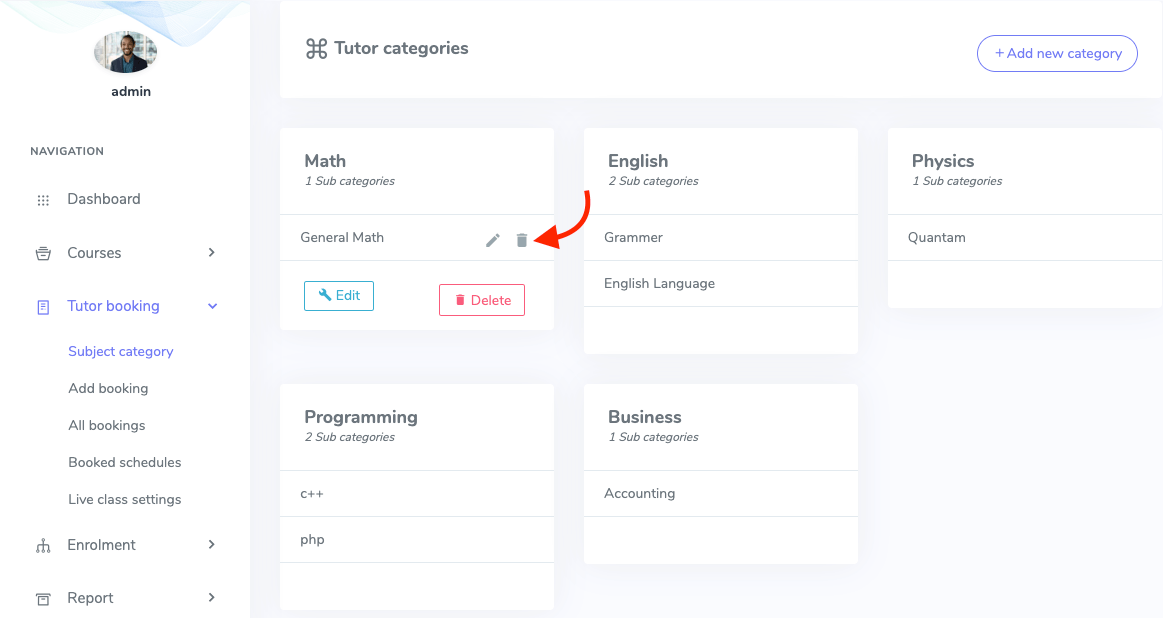The image size is (1163, 618).
Task: Click the Tutor booking book icon
Action: (x=44, y=306)
